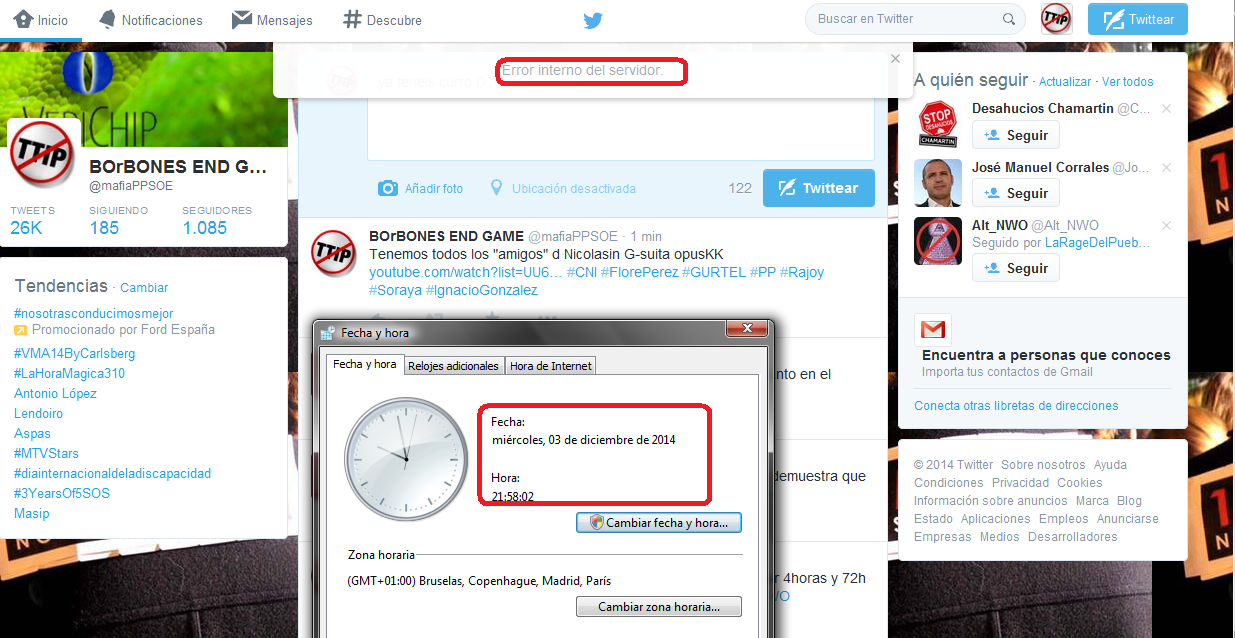Send the tweet with the compose Twittear button
Image resolution: width=1235 pixels, height=638 pixels.
818,188
